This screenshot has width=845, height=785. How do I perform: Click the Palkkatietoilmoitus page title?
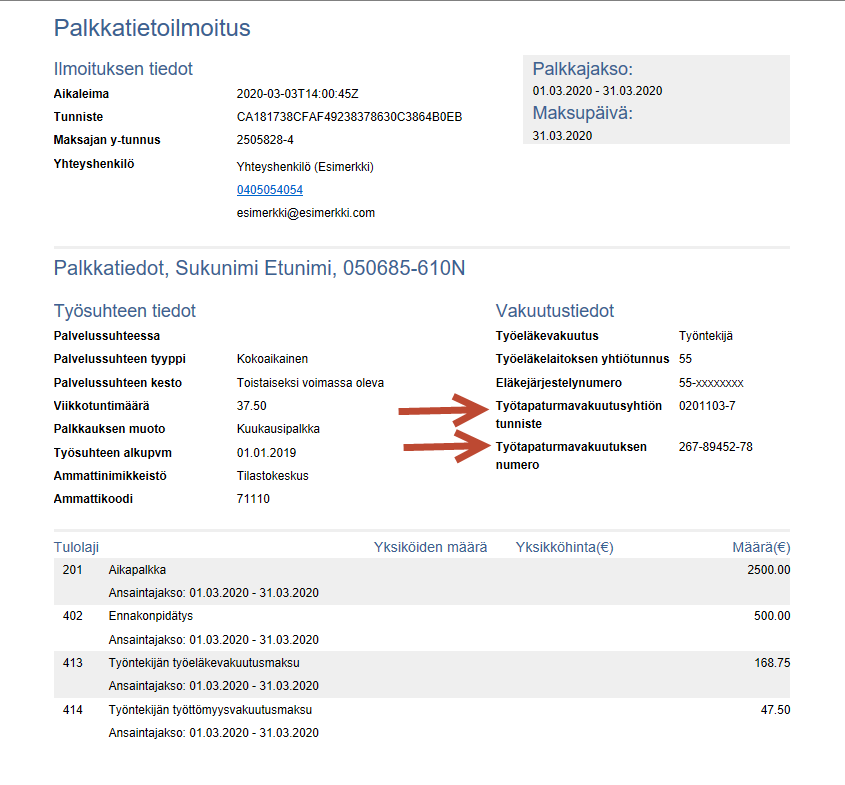click(x=152, y=28)
